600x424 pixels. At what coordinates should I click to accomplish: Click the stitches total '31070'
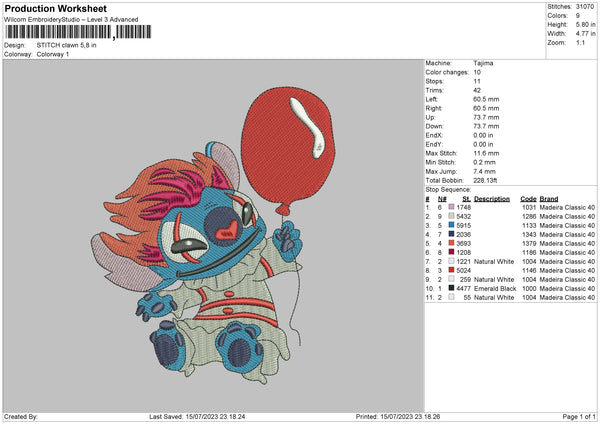click(x=585, y=7)
